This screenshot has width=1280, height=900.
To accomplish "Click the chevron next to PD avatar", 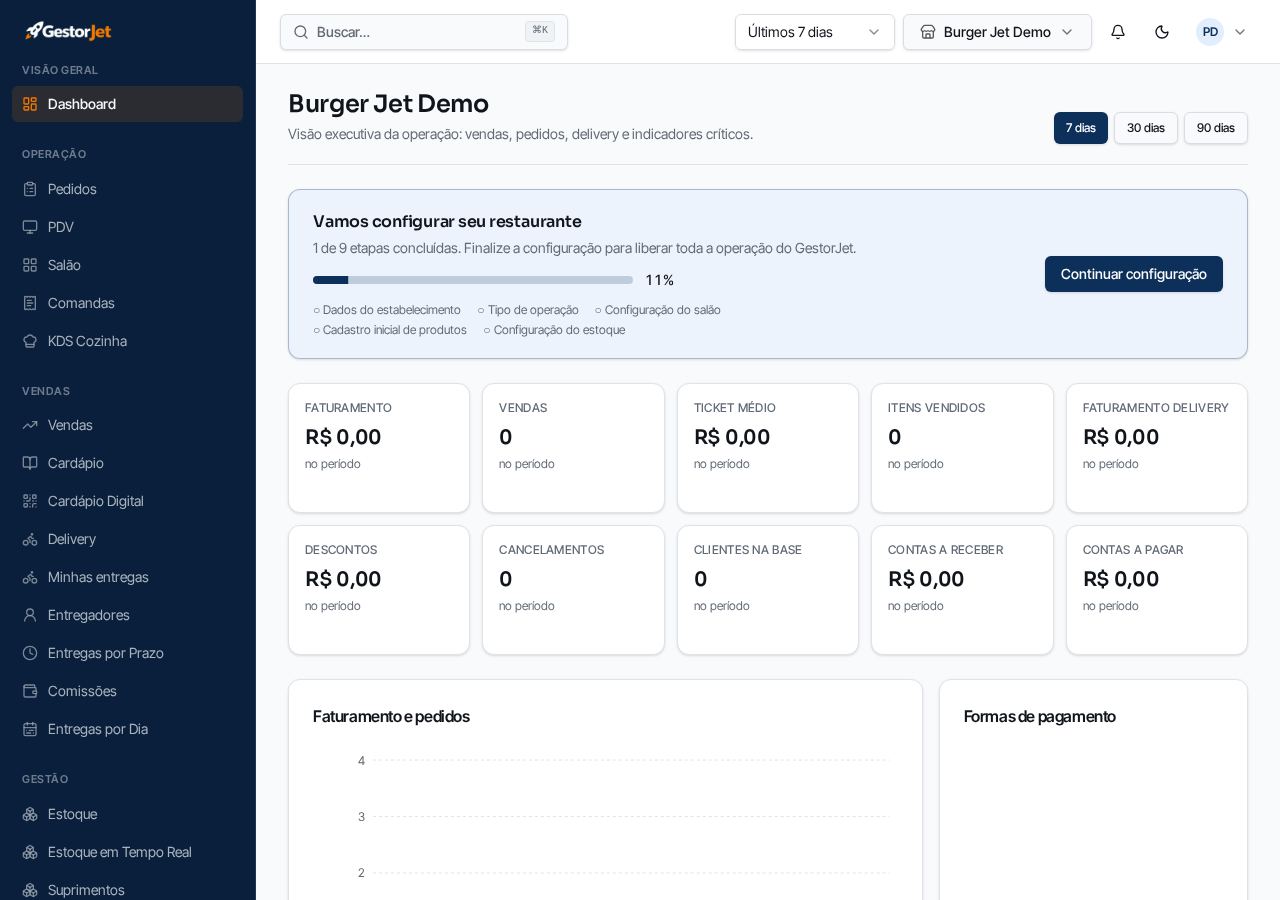I will [1240, 32].
